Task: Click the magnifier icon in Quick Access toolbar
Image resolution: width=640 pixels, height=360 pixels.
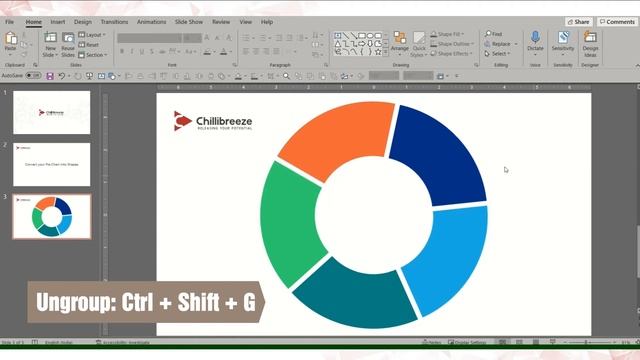Action: coord(287,76)
